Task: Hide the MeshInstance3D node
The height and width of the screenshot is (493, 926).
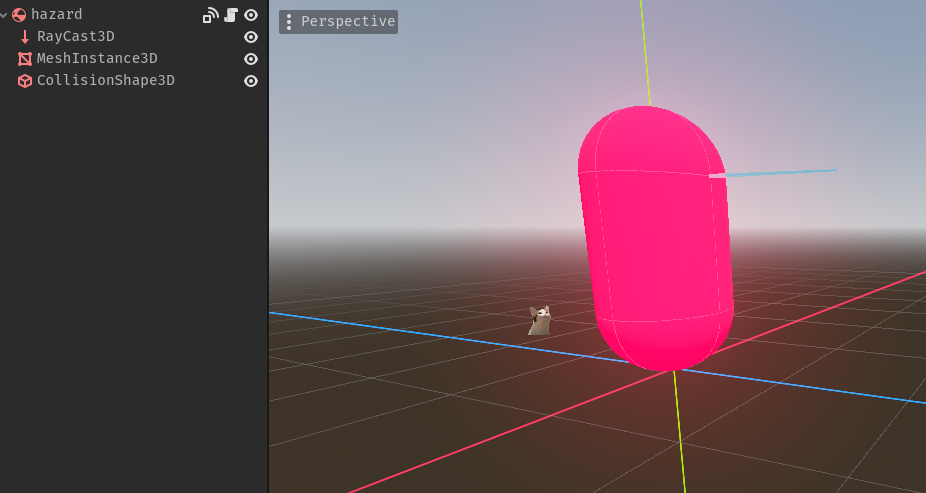Action: (x=251, y=59)
